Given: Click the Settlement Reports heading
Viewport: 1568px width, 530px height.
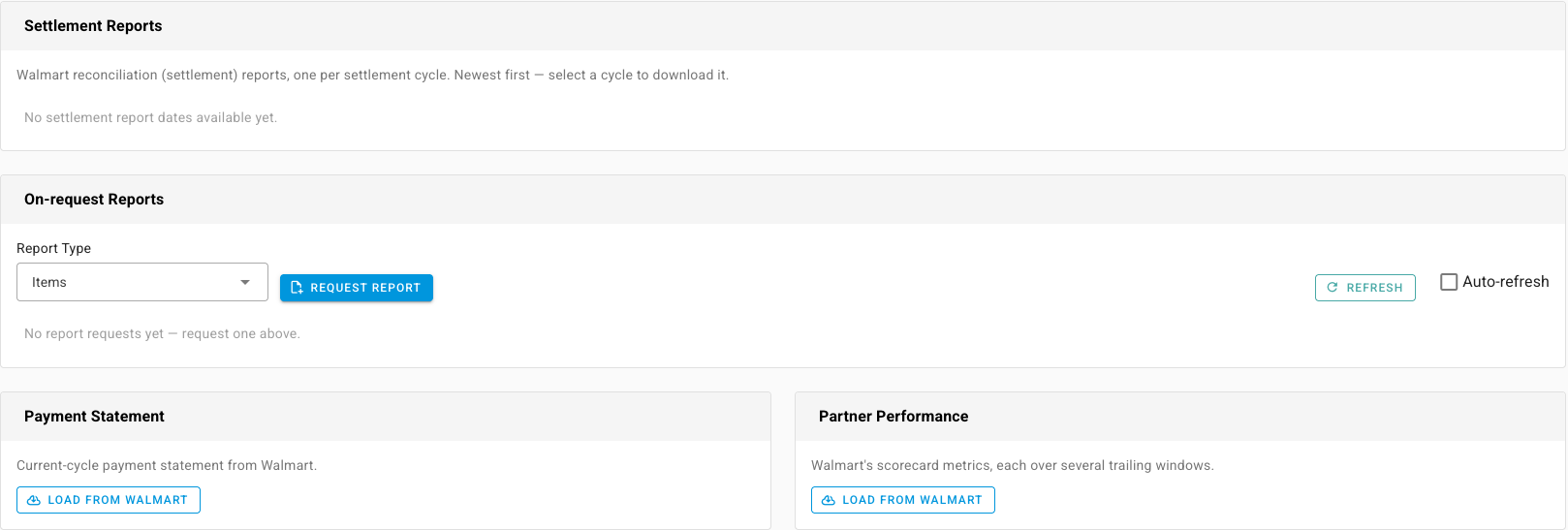Looking at the screenshot, I should click(93, 26).
